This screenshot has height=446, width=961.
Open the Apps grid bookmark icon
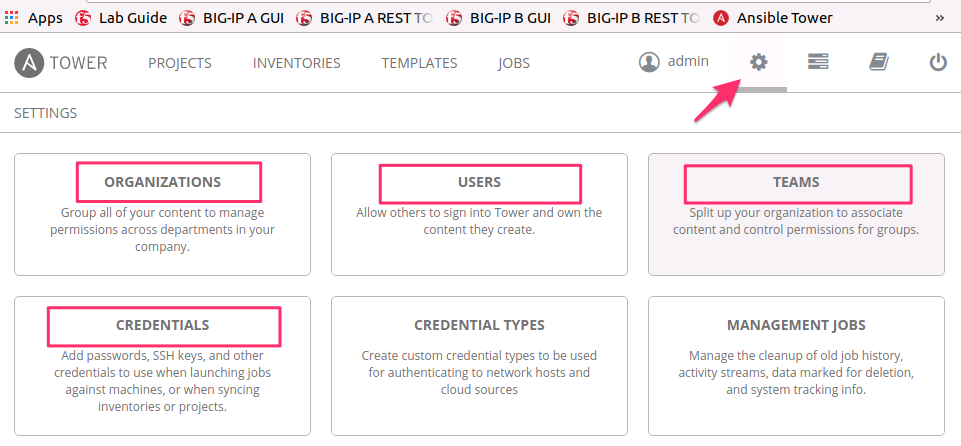[x=11, y=18]
